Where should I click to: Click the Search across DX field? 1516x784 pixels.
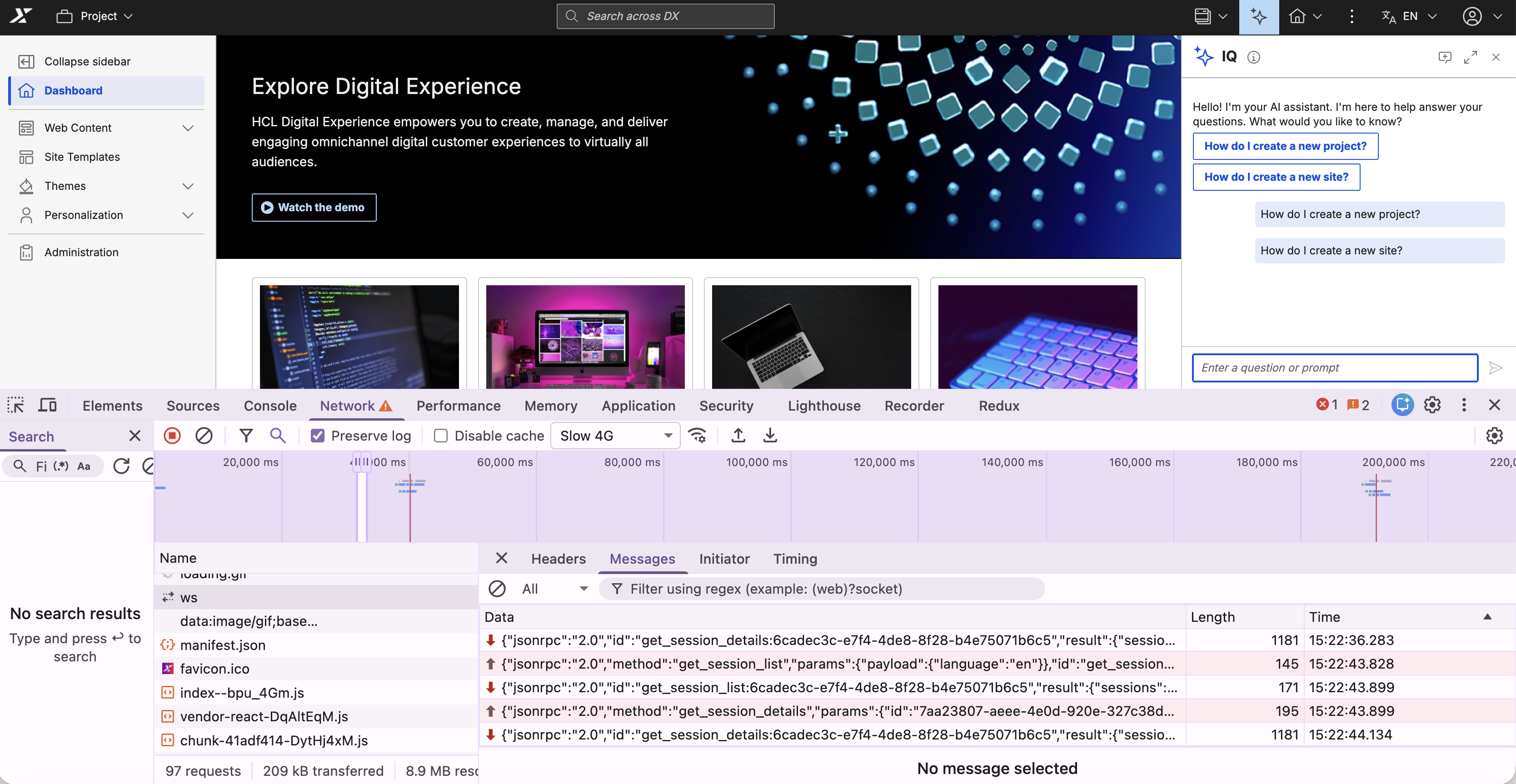[x=665, y=16]
